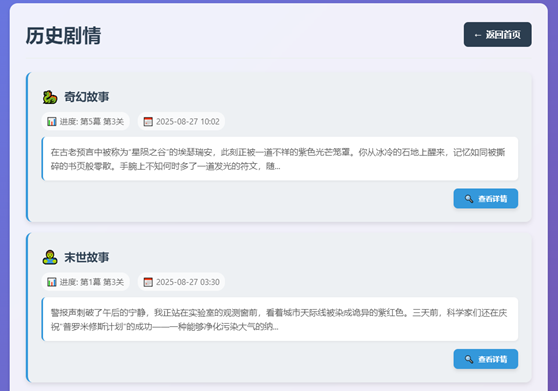
Task: Click the 进度: 第5幕 第3关 badge
Action: 85,122
